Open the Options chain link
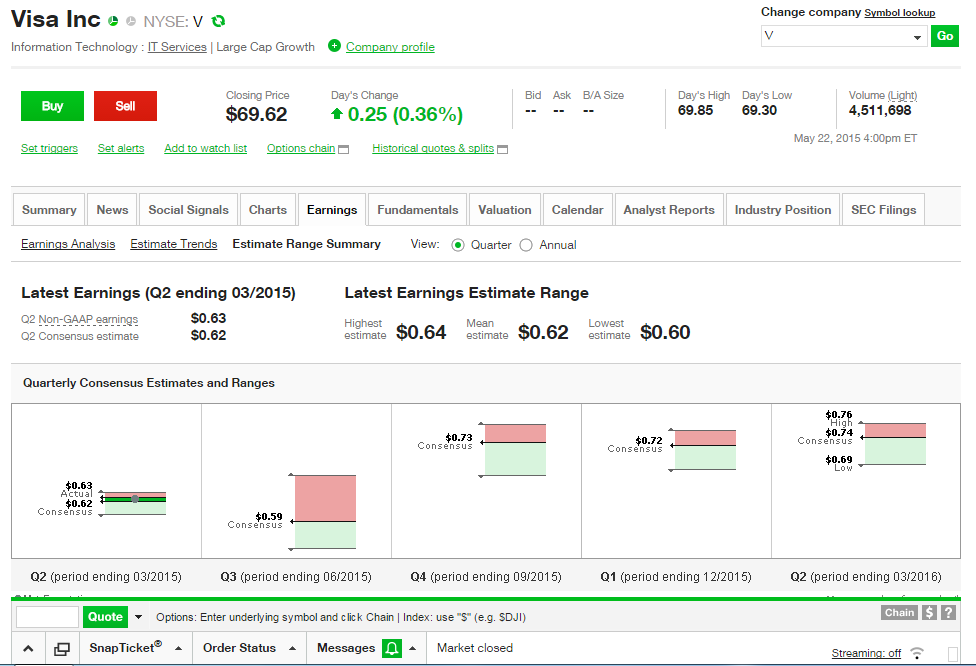 (x=301, y=148)
